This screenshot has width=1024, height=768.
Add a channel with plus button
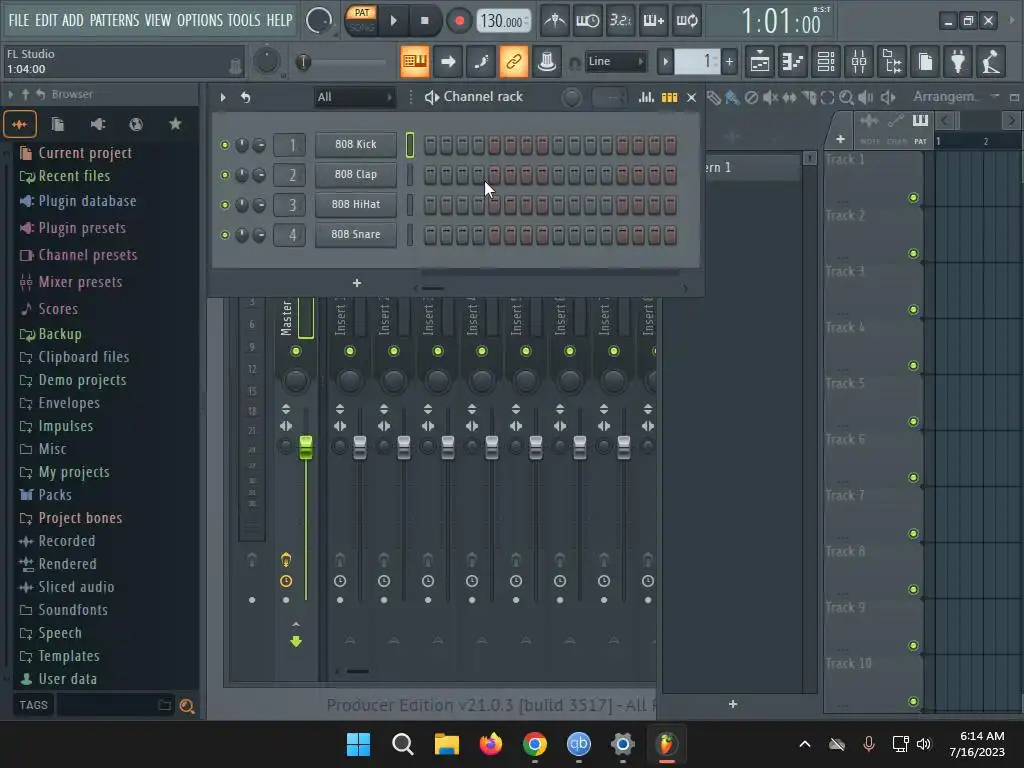357,283
